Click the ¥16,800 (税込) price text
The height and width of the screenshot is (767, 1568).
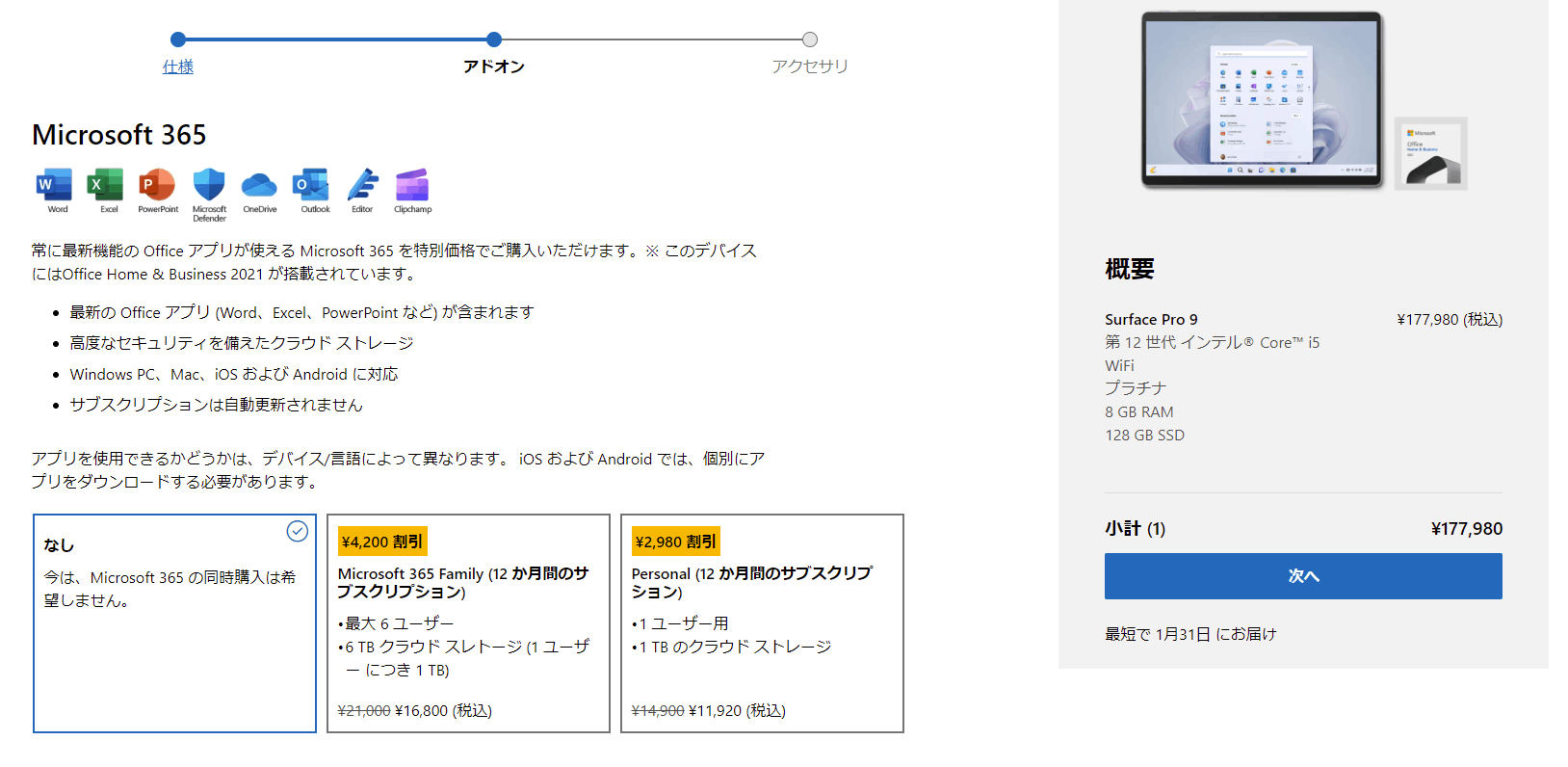pos(443,710)
